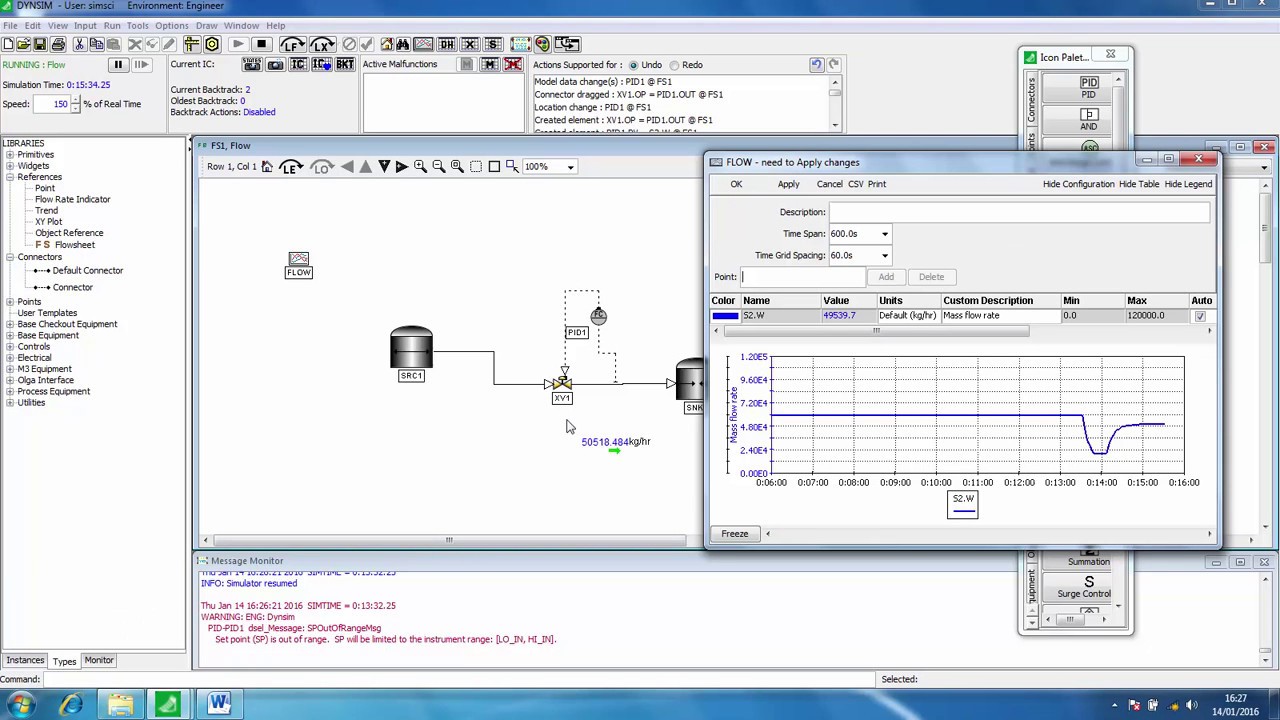Open the Time Span dropdown

pos(884,234)
